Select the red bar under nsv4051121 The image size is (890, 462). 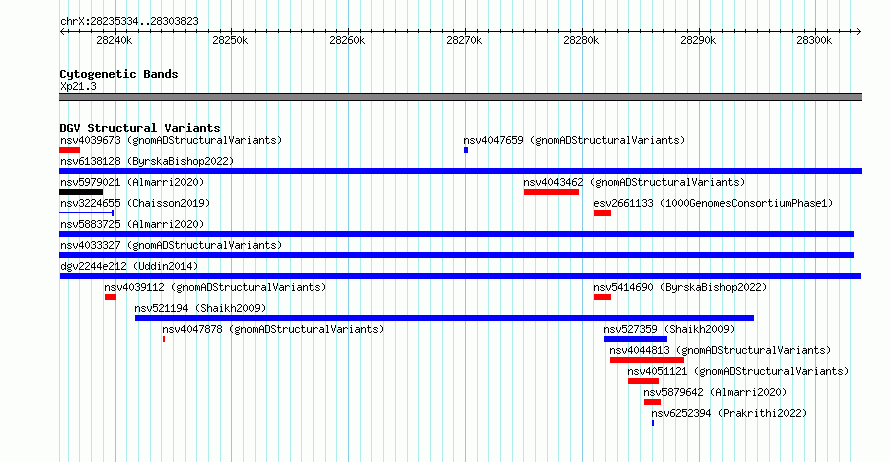tap(643, 381)
